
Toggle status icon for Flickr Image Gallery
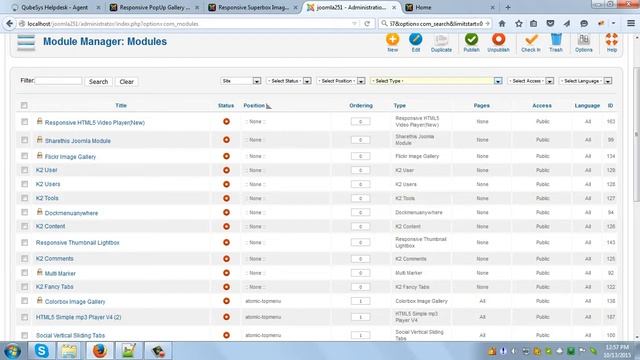coord(226,156)
